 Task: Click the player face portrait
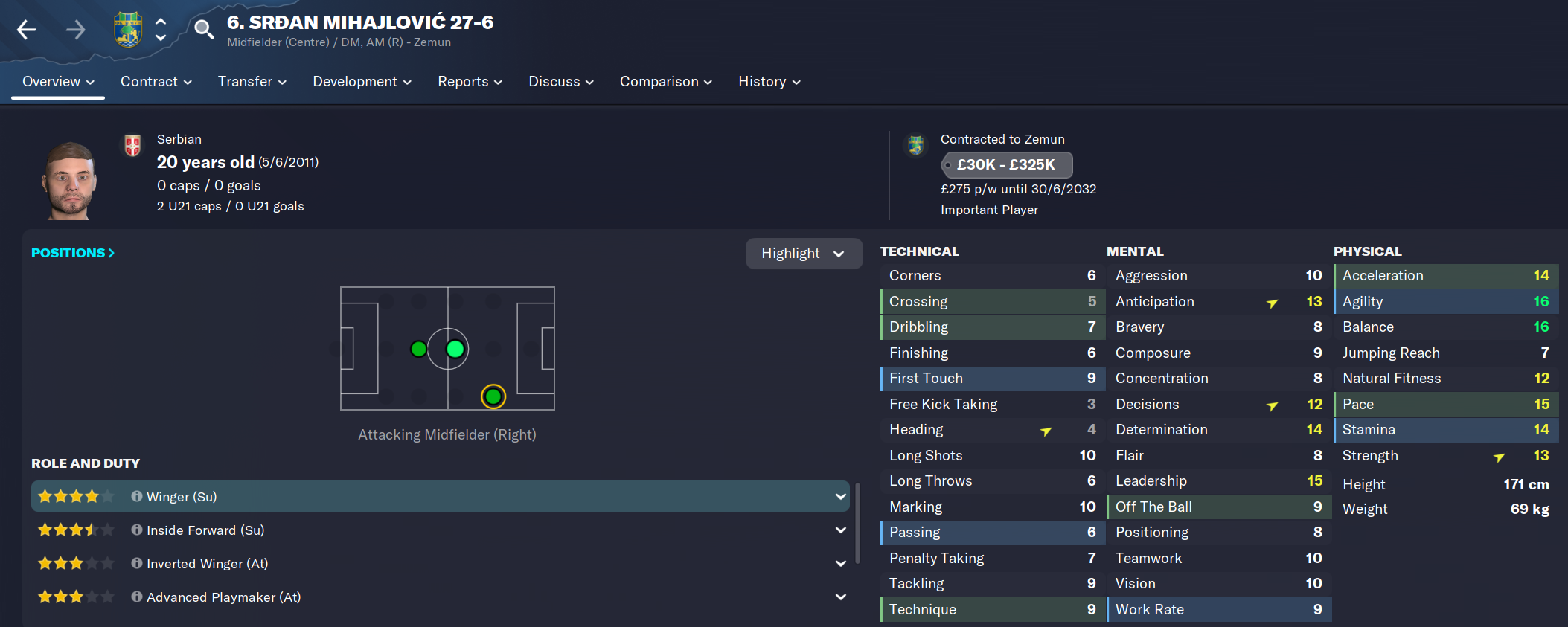pyautogui.click(x=70, y=181)
